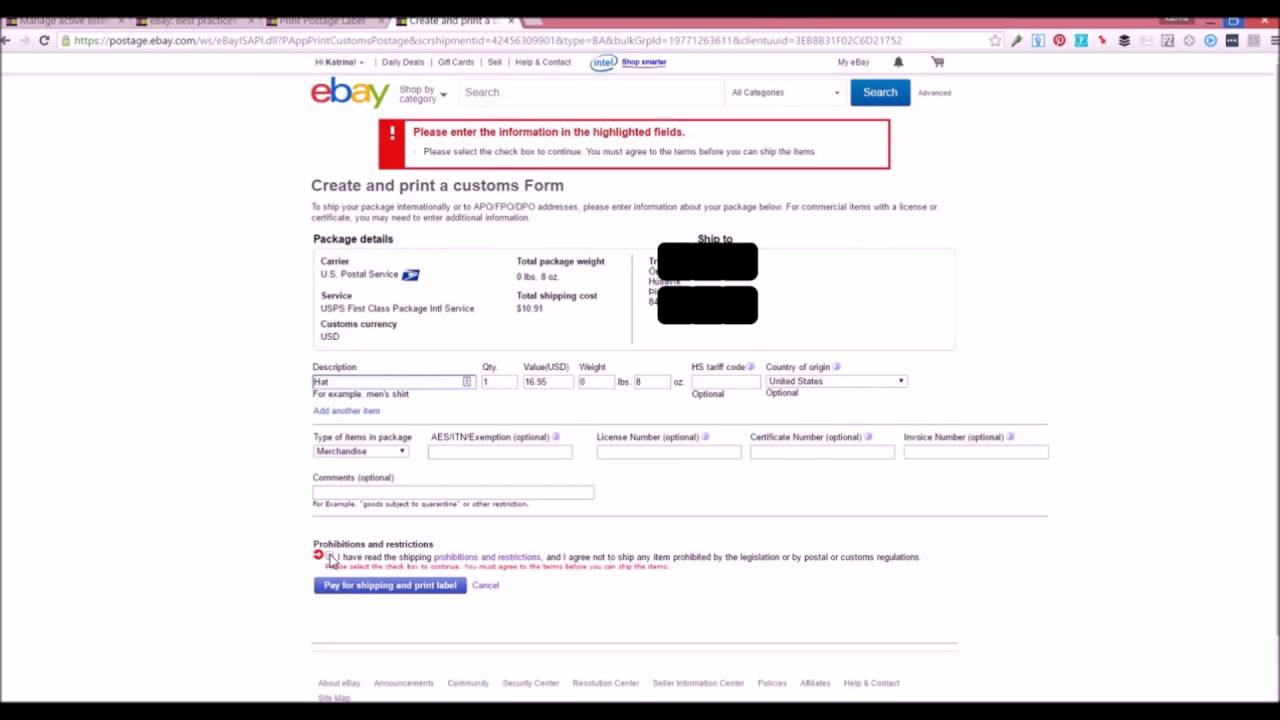
Task: Open the prohibitions and restrictions link
Action: point(487,557)
